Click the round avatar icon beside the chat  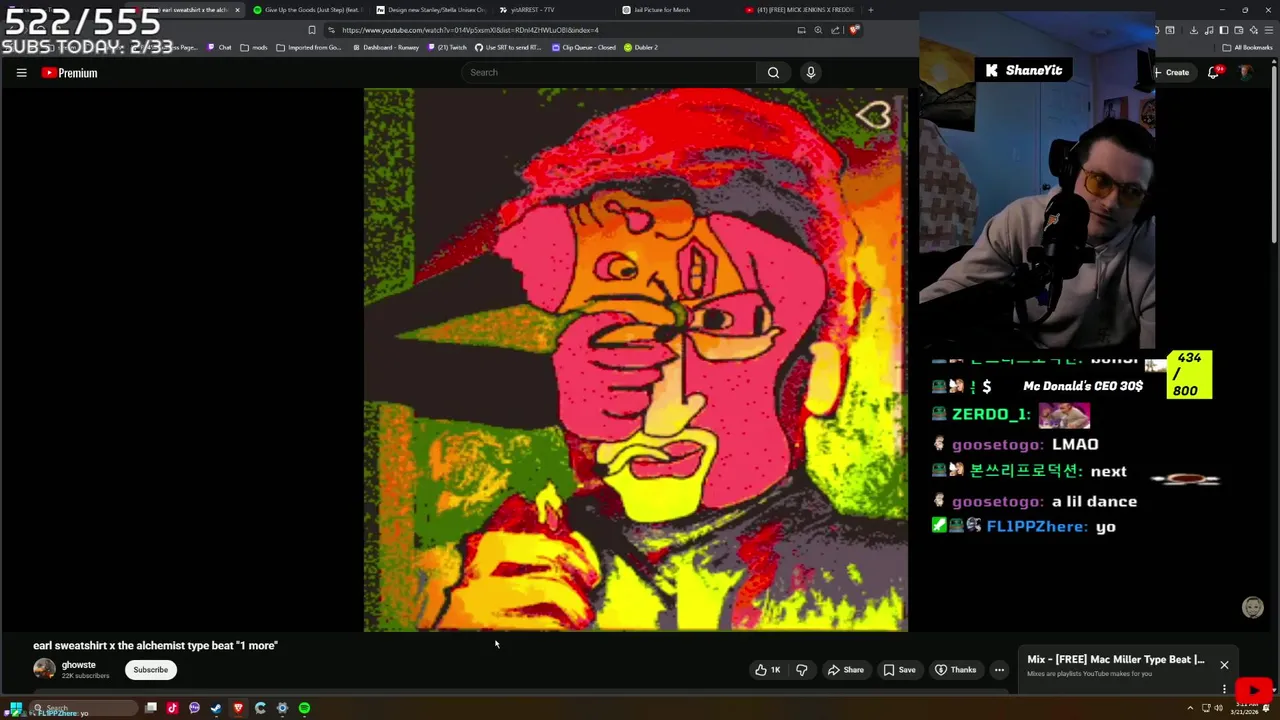pyautogui.click(x=1252, y=607)
